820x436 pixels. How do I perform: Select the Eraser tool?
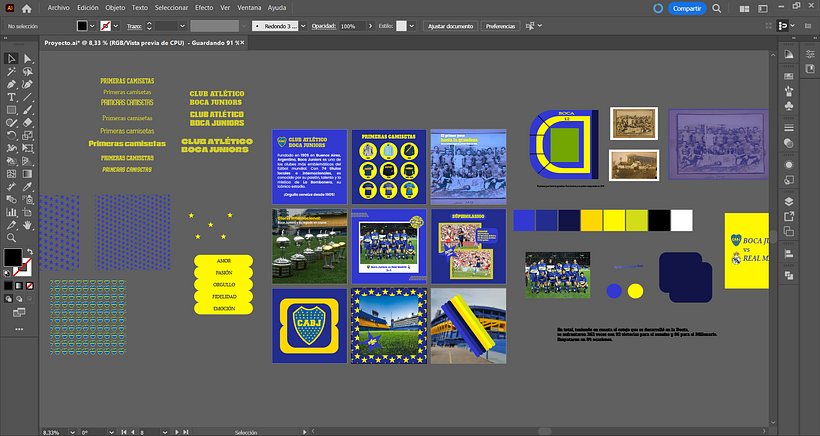pyautogui.click(x=27, y=123)
